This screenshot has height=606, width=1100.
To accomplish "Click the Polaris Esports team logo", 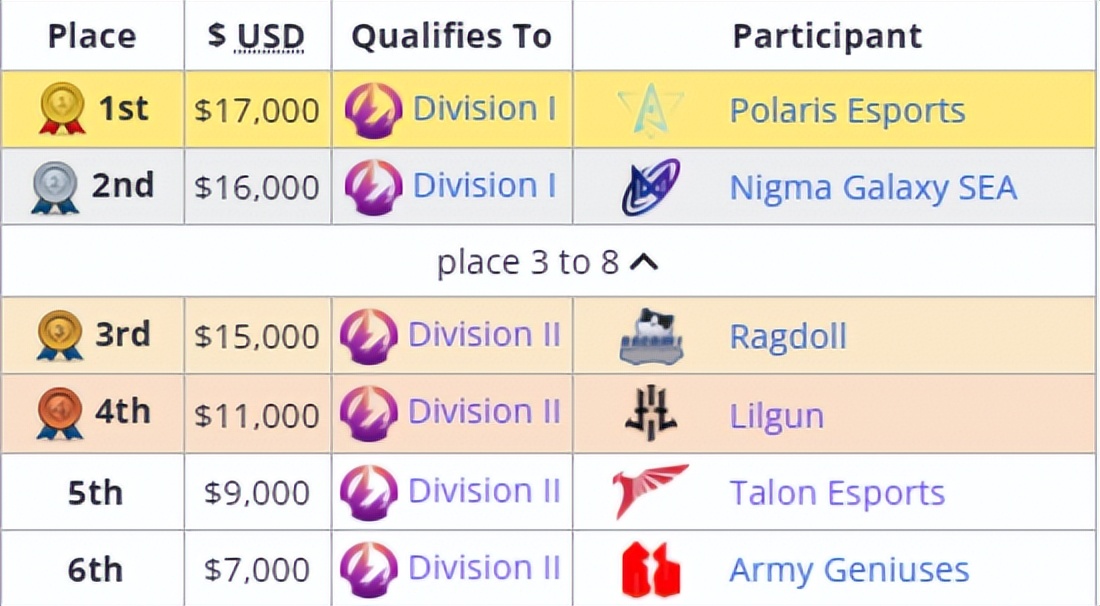I will coord(653,109).
